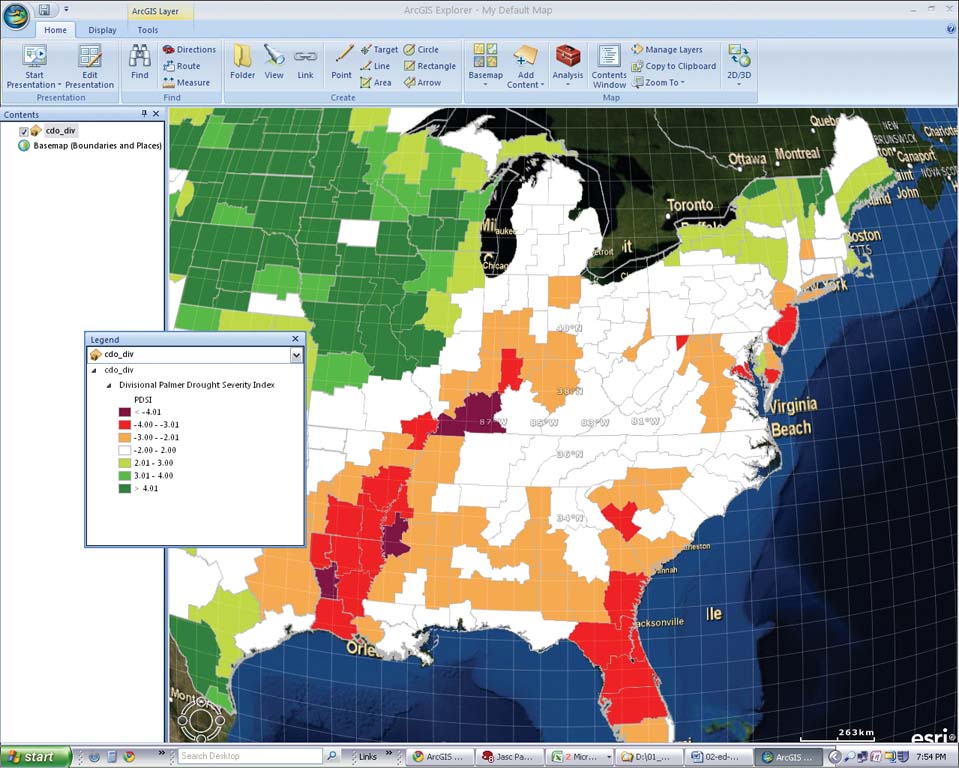
Task: Pin the Contents panel
Action: pyautogui.click(x=144, y=114)
